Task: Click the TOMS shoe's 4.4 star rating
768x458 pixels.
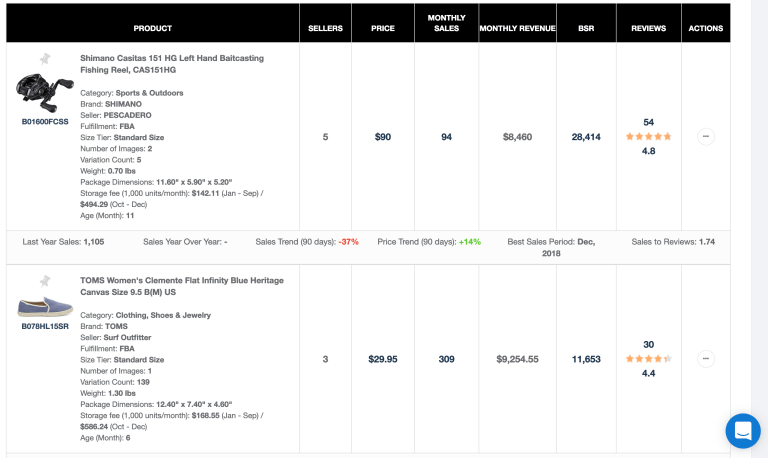Action: tap(648, 359)
